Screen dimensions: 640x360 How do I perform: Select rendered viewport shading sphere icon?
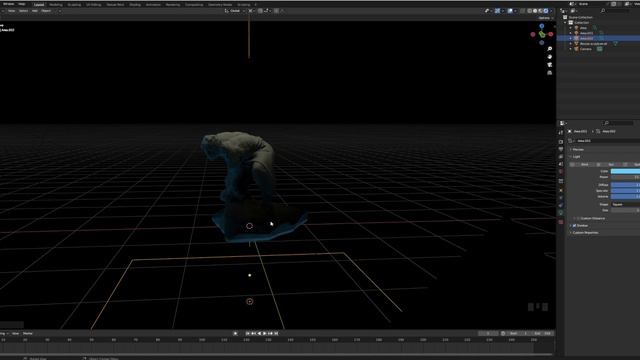click(x=546, y=11)
